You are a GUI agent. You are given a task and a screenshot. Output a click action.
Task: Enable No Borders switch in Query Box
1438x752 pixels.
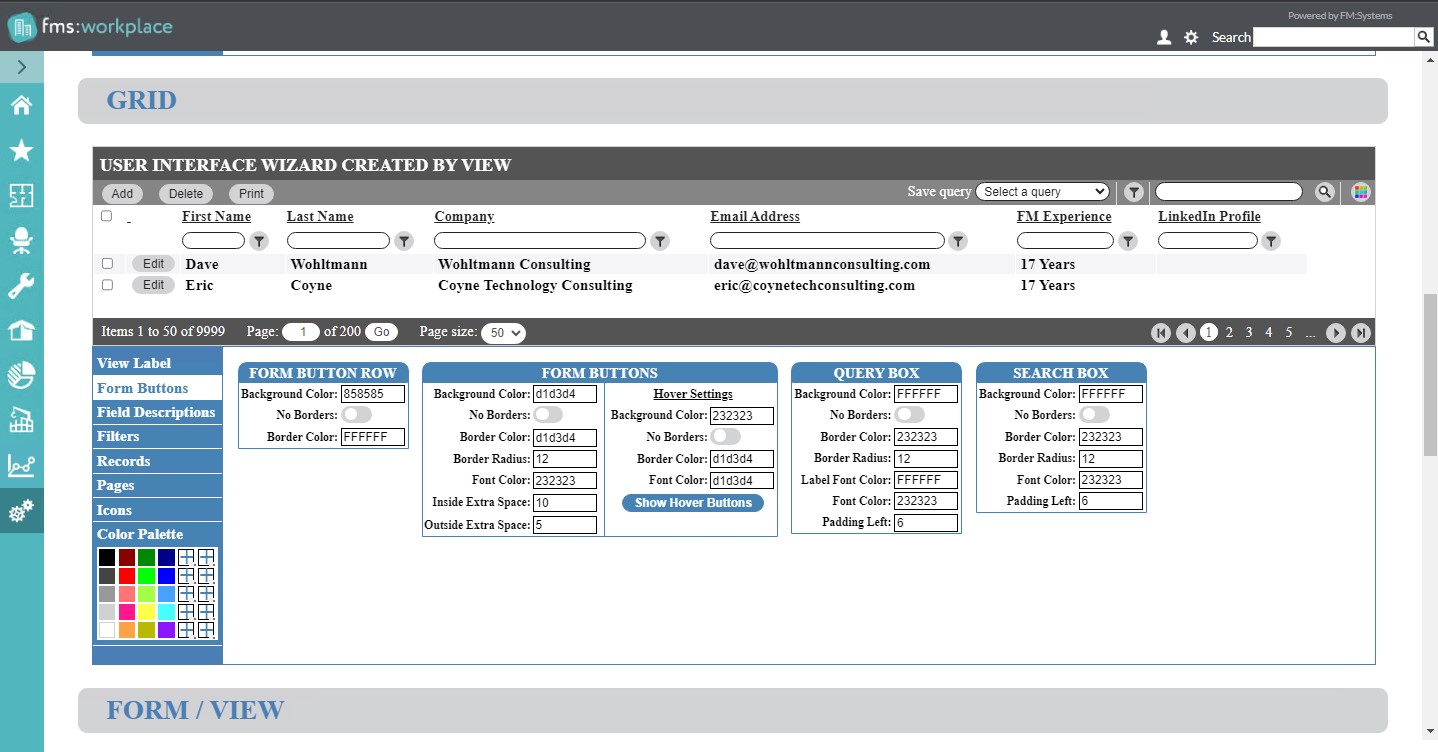tap(909, 414)
